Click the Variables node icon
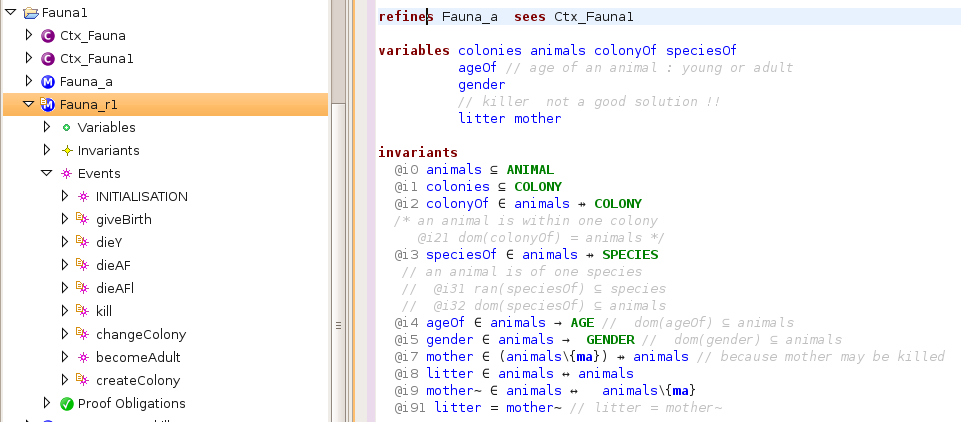The height and width of the screenshot is (422, 961). [66, 128]
